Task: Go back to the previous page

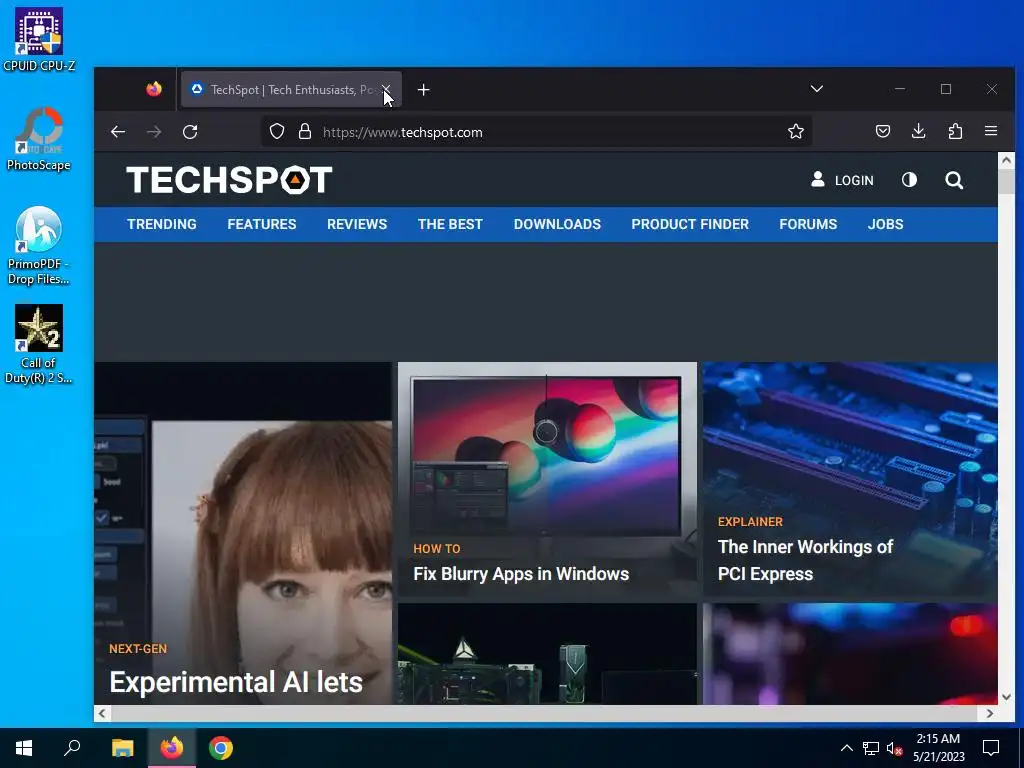Action: [x=118, y=132]
